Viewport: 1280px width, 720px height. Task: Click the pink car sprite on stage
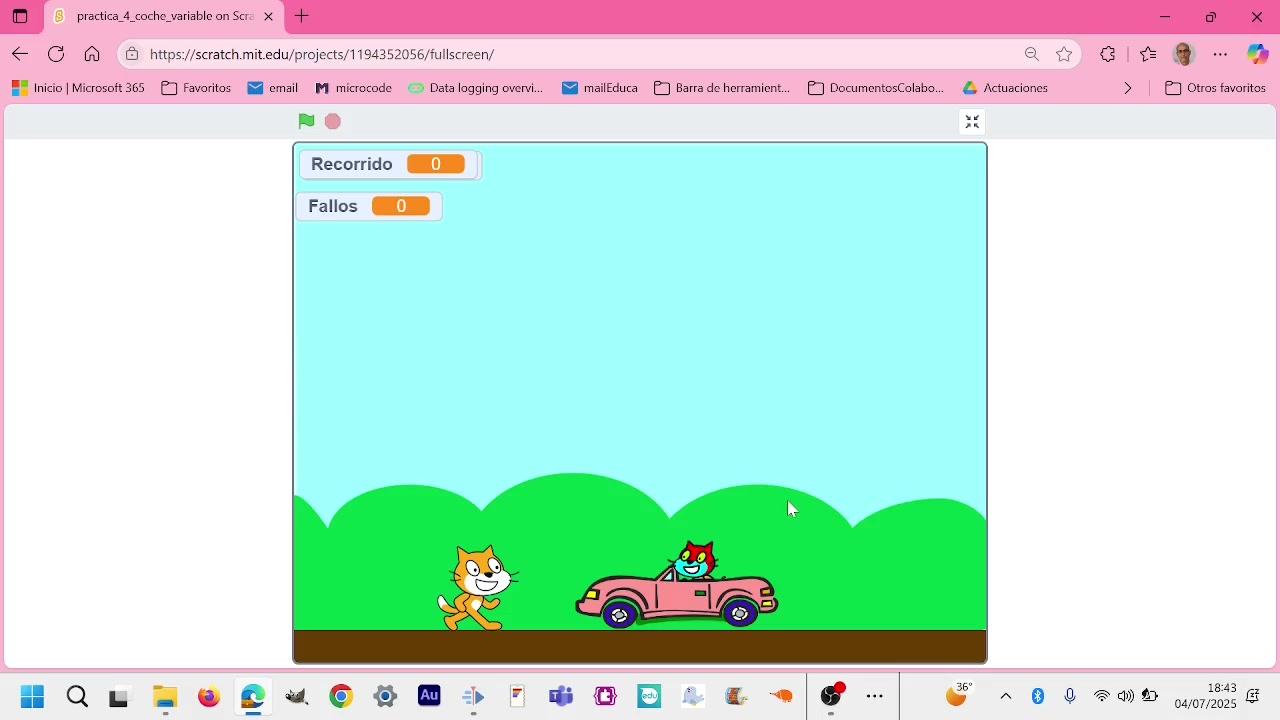[677, 586]
